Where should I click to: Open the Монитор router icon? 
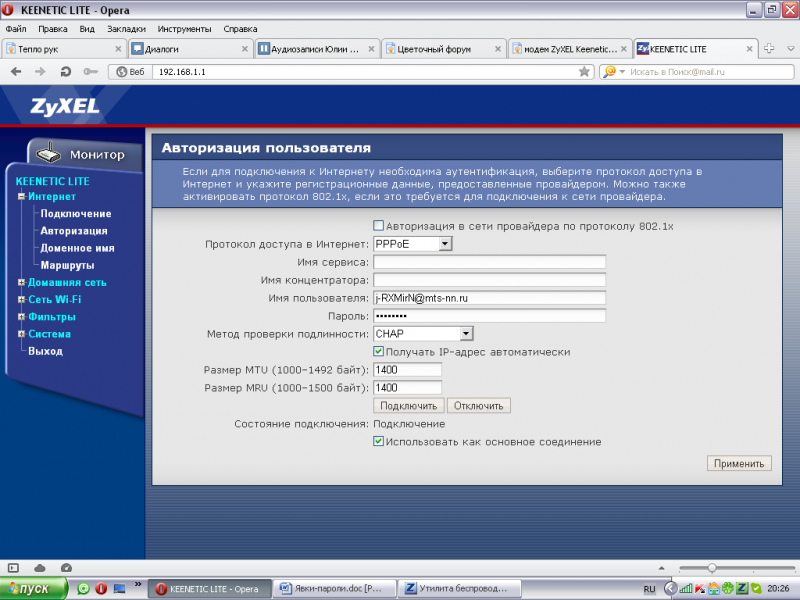[x=49, y=152]
